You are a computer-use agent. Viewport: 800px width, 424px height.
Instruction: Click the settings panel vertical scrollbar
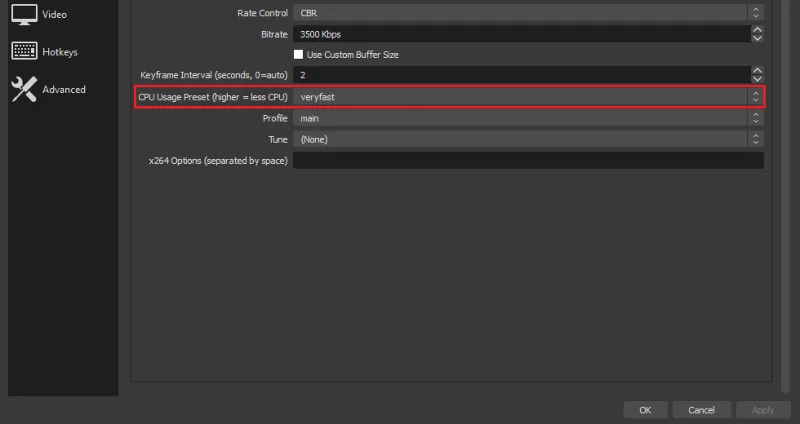(786, 196)
